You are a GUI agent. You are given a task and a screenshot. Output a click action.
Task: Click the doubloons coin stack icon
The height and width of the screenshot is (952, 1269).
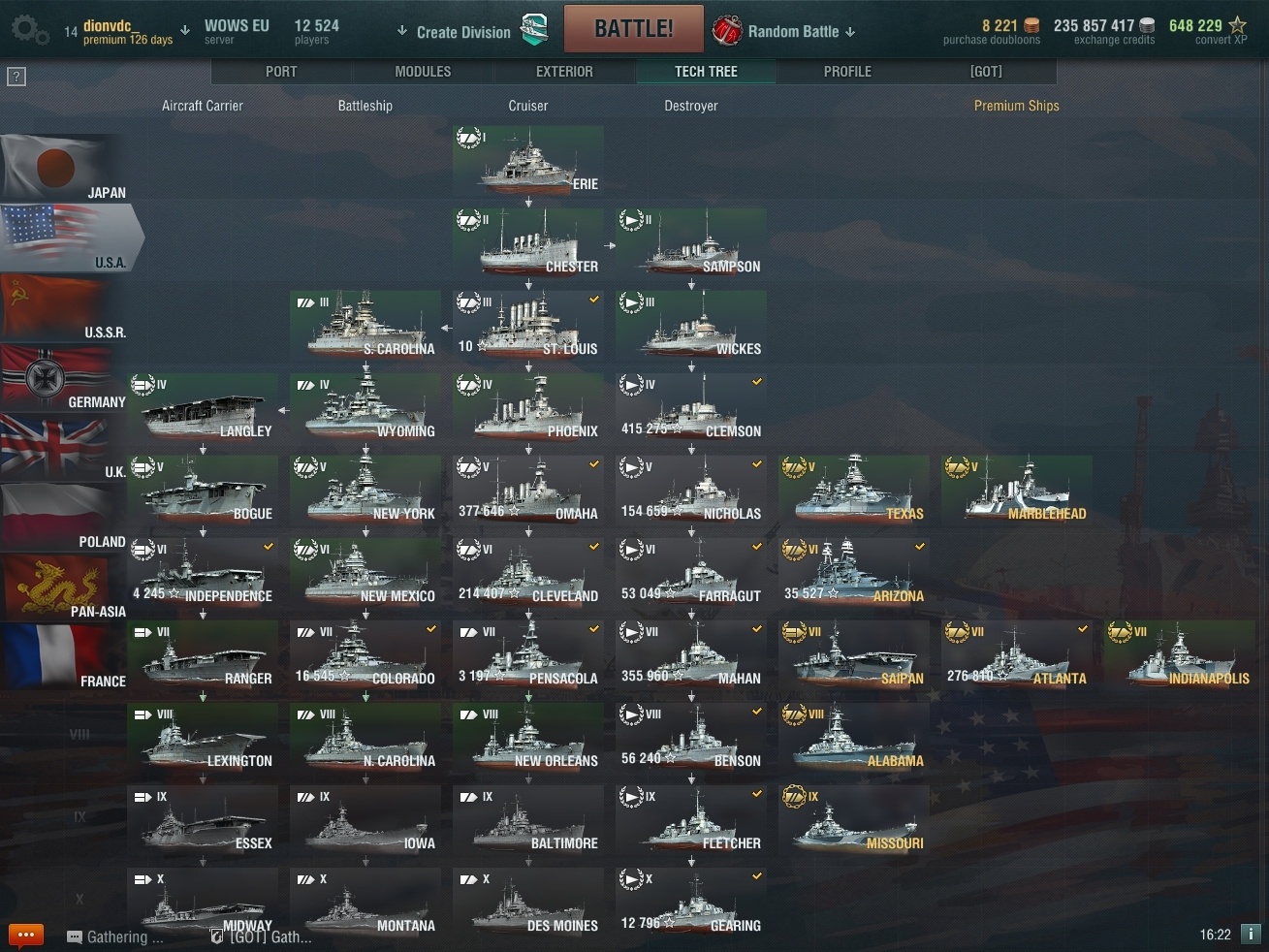point(1031,25)
